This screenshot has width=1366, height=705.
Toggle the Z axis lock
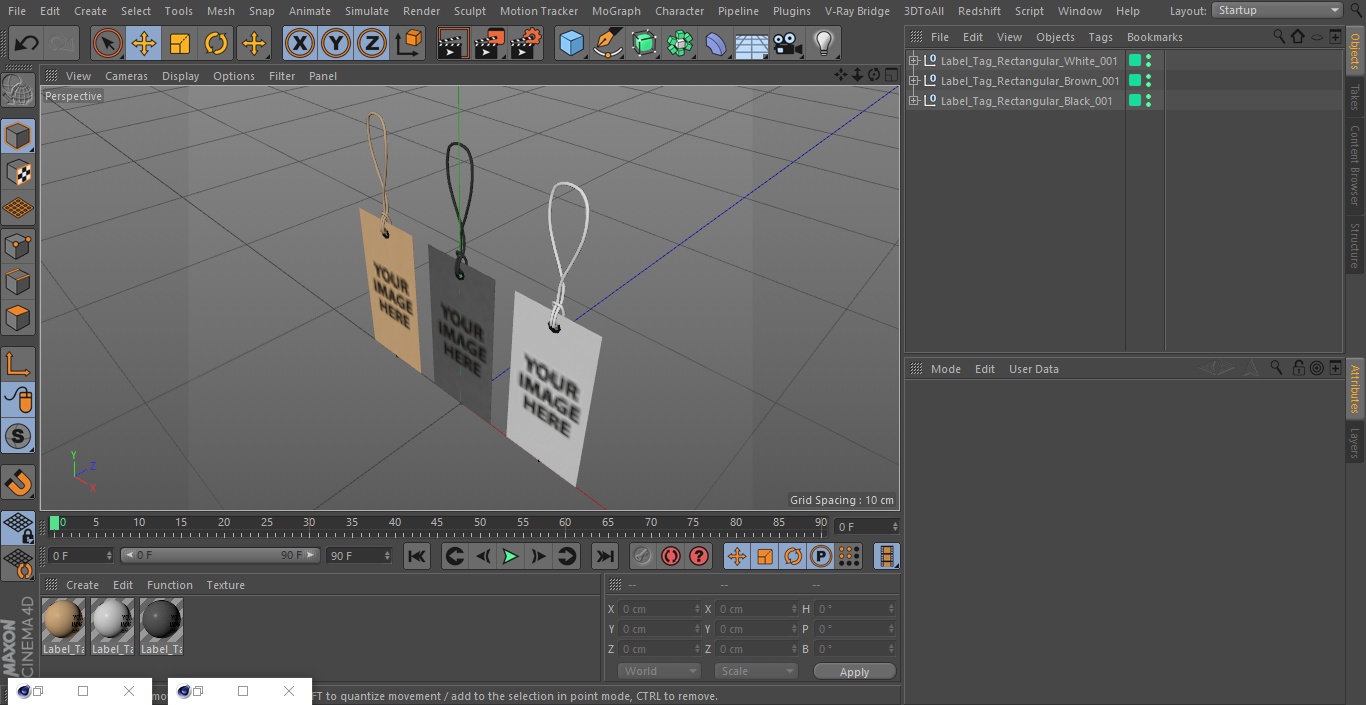[x=372, y=43]
